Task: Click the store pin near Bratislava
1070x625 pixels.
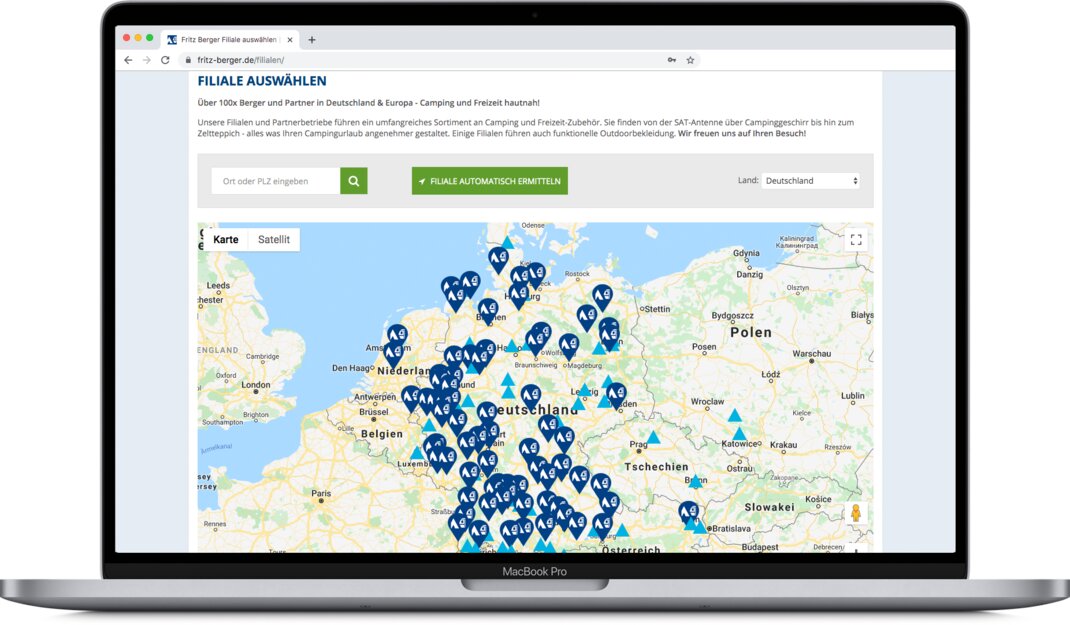Action: pos(688,512)
